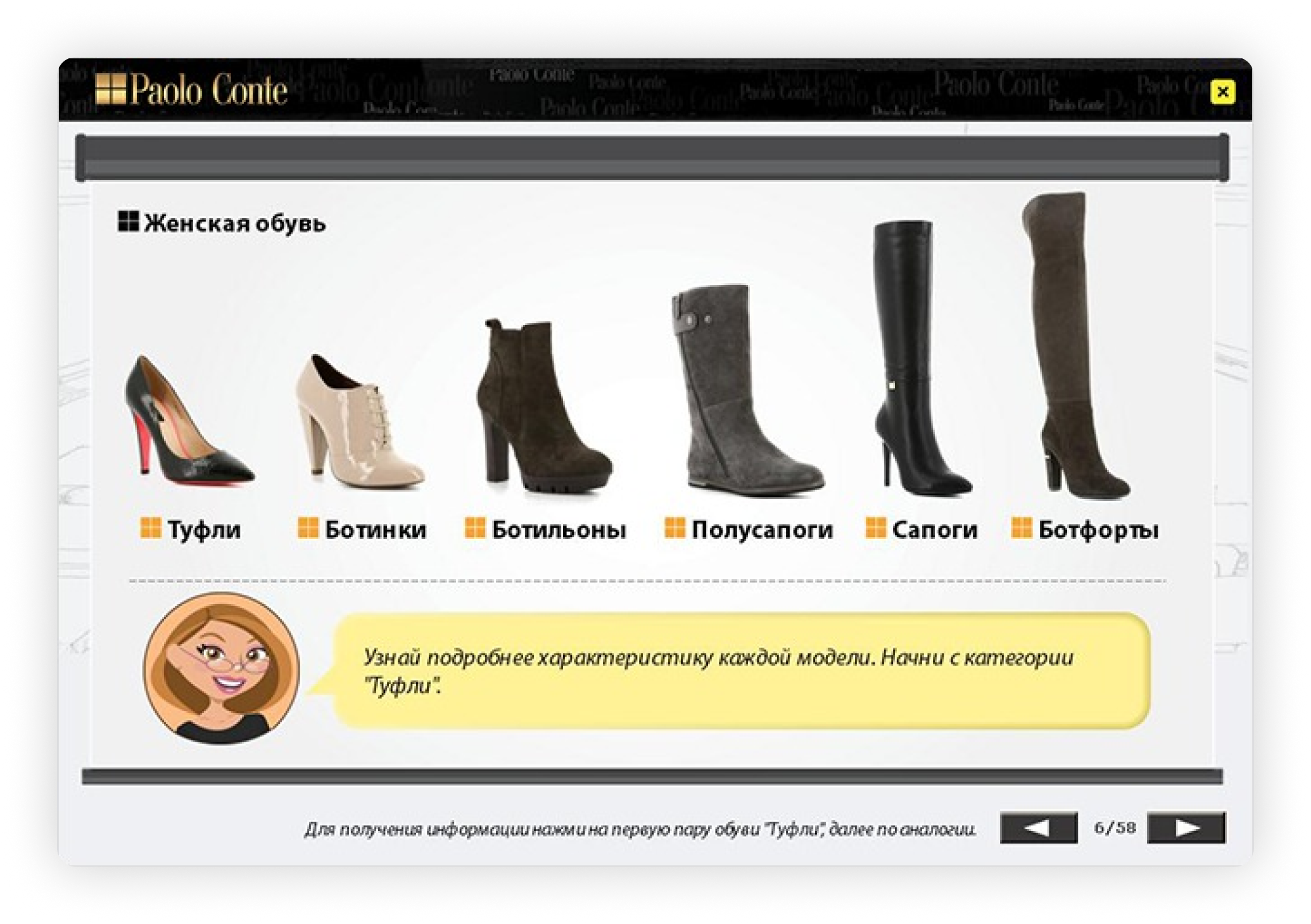
Task: Click the Paolo Conte gold logo
Action: click(x=191, y=89)
